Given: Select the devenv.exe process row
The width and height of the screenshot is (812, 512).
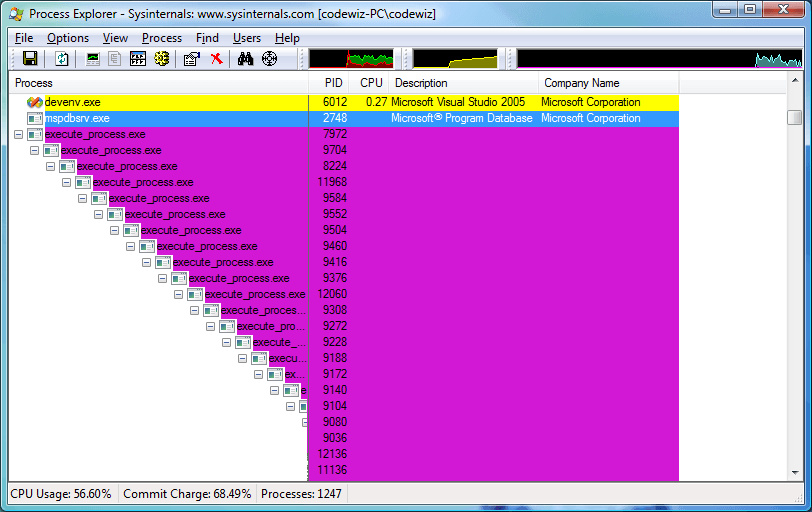Looking at the screenshot, I should click(72, 102).
